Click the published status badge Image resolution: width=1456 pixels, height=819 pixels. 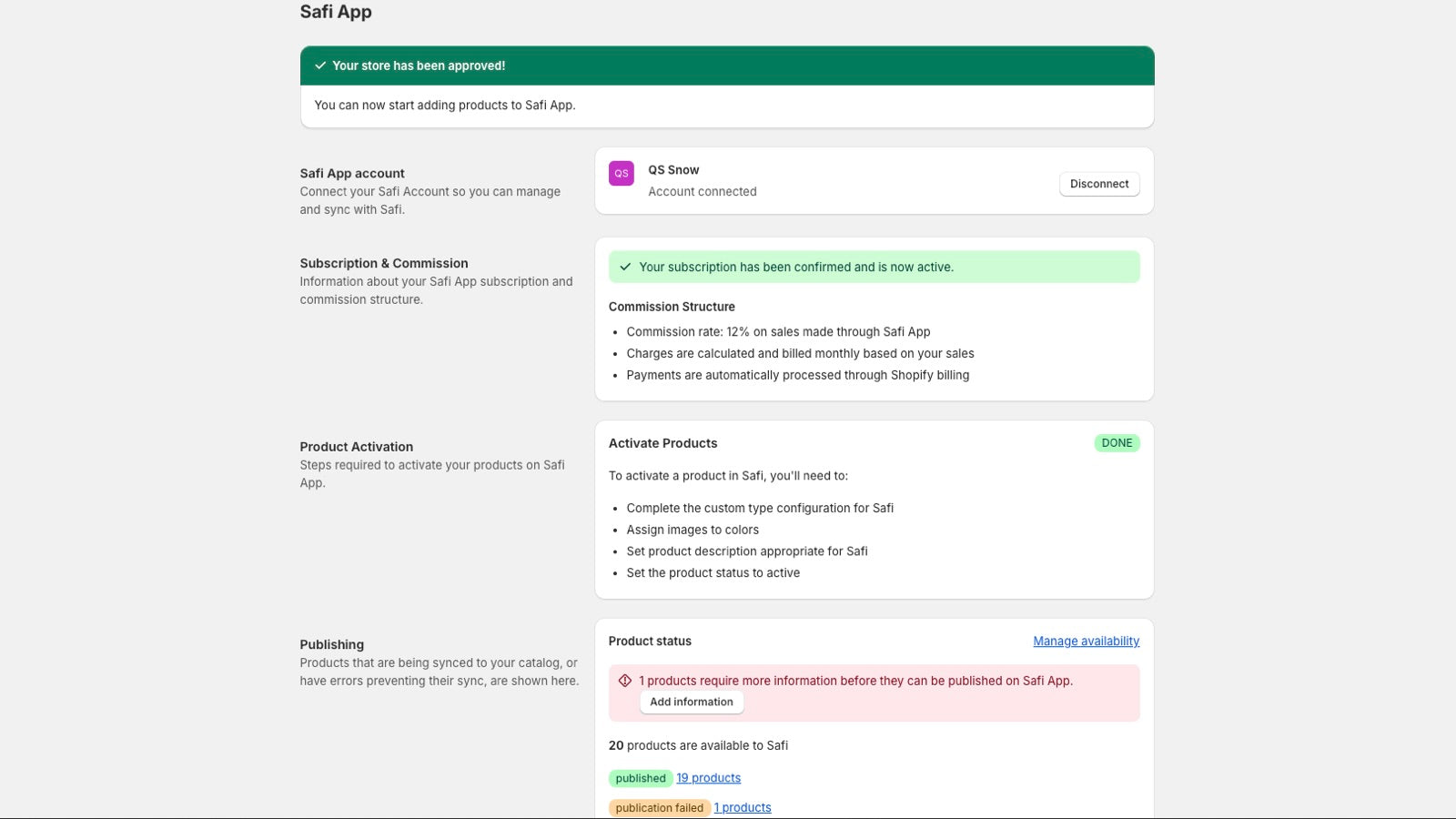click(x=641, y=778)
